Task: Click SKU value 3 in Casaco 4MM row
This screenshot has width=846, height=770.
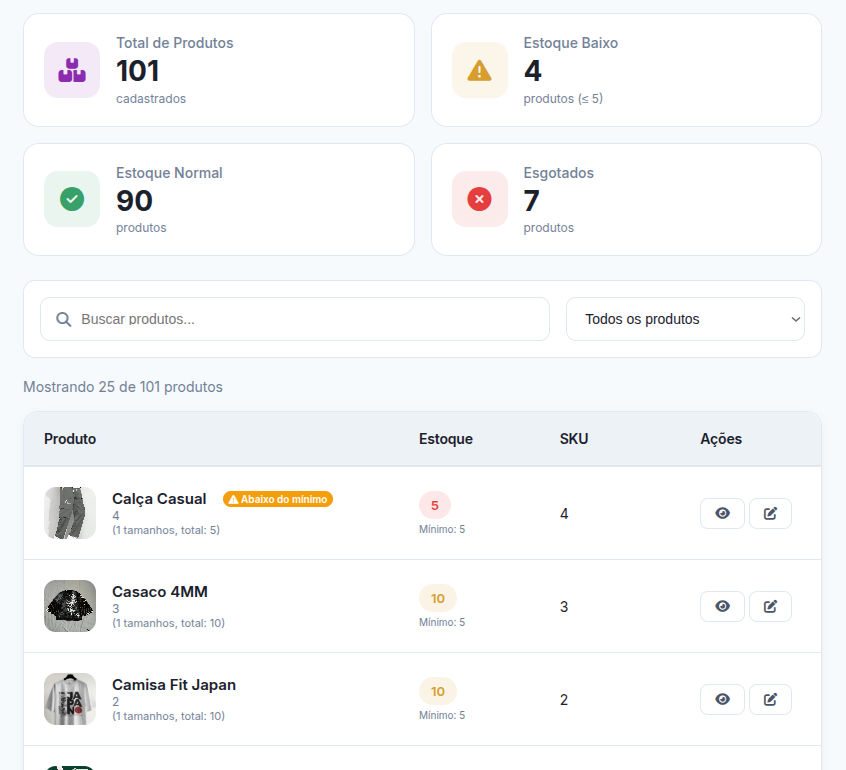Action: click(564, 607)
